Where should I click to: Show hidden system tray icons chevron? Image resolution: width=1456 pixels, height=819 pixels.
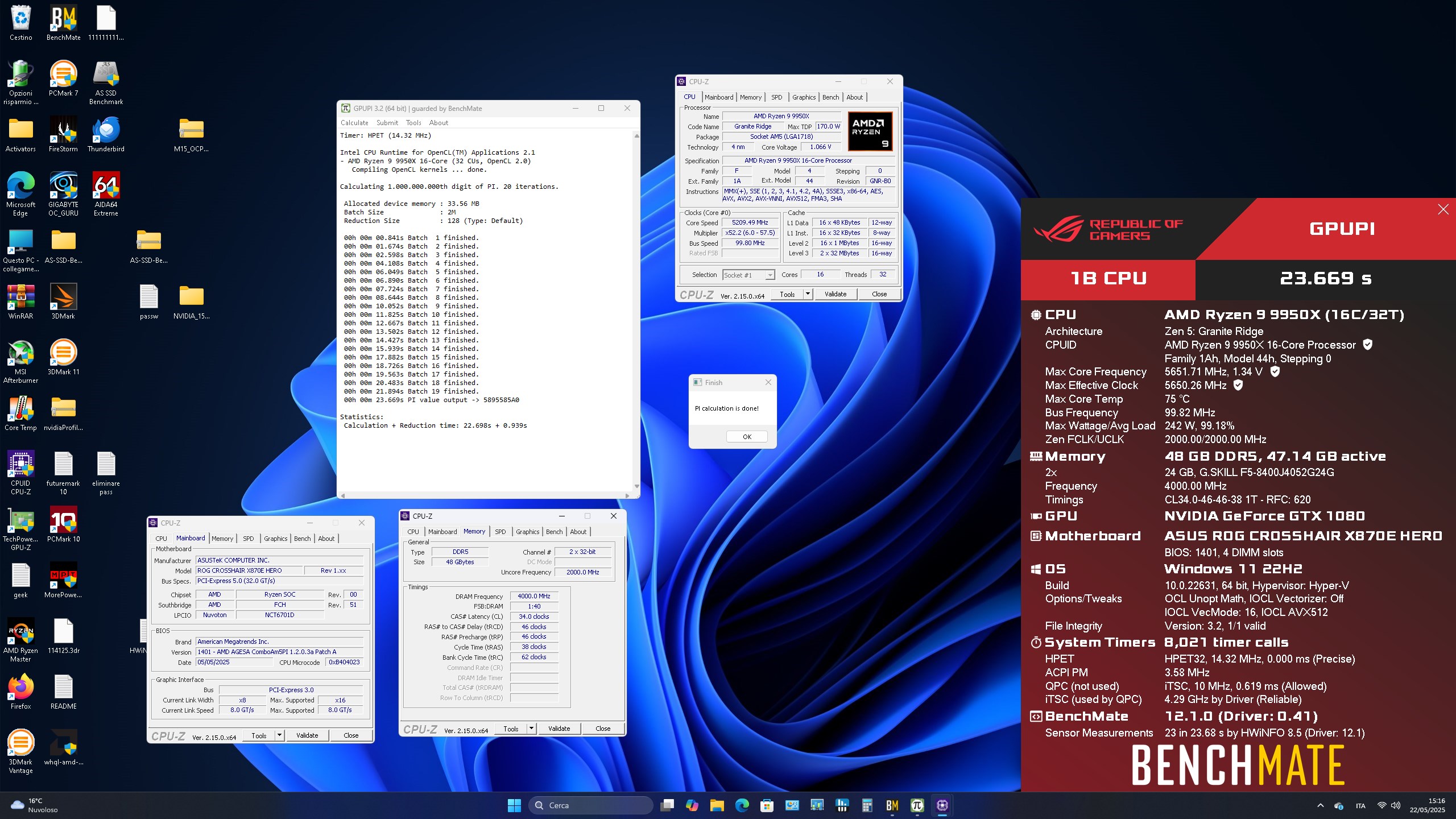pyautogui.click(x=1320, y=805)
